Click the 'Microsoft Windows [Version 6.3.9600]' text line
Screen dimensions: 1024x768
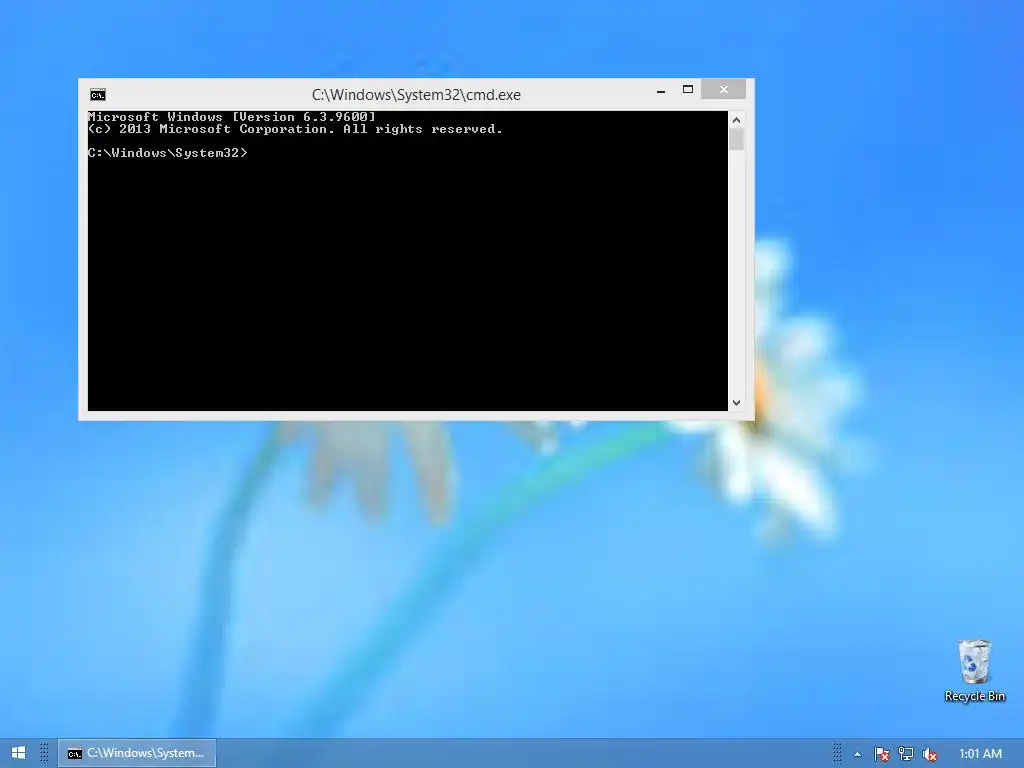pos(232,117)
